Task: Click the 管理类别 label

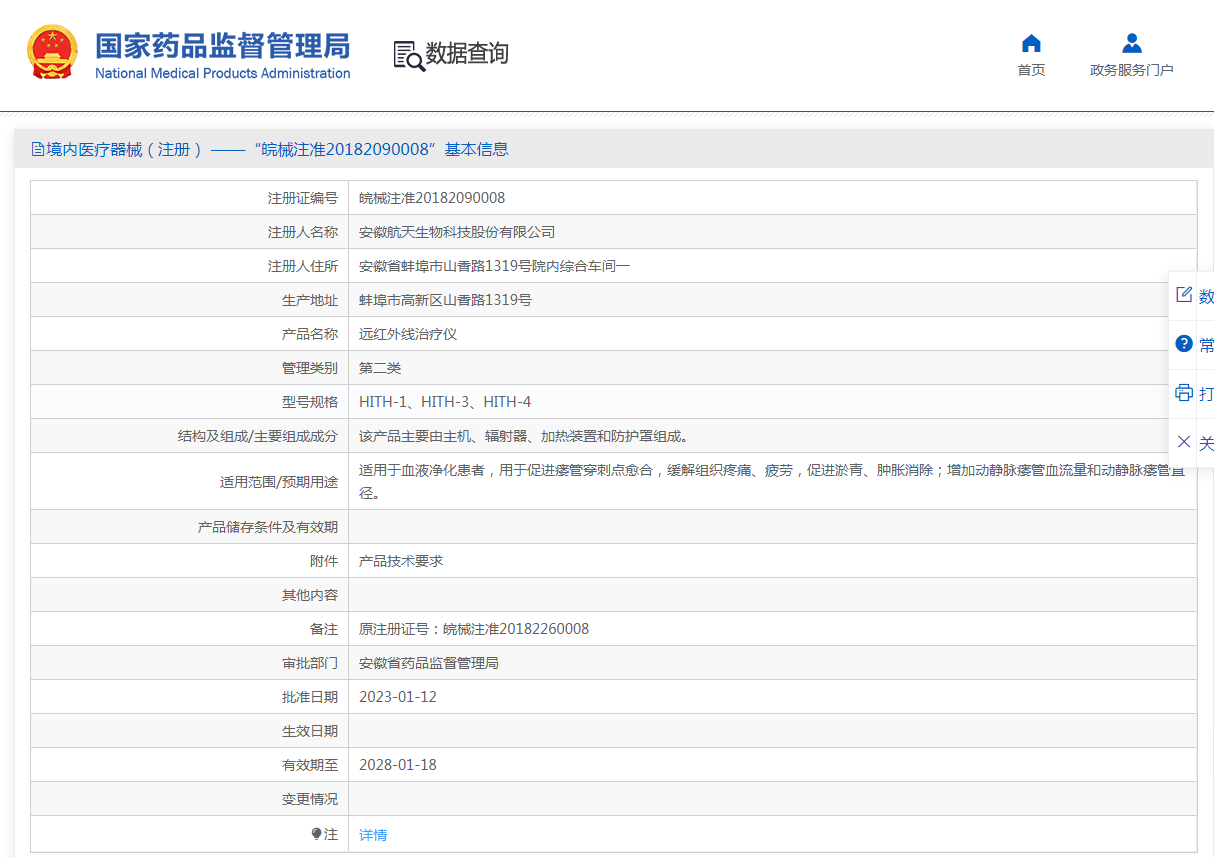Action: coord(310,368)
